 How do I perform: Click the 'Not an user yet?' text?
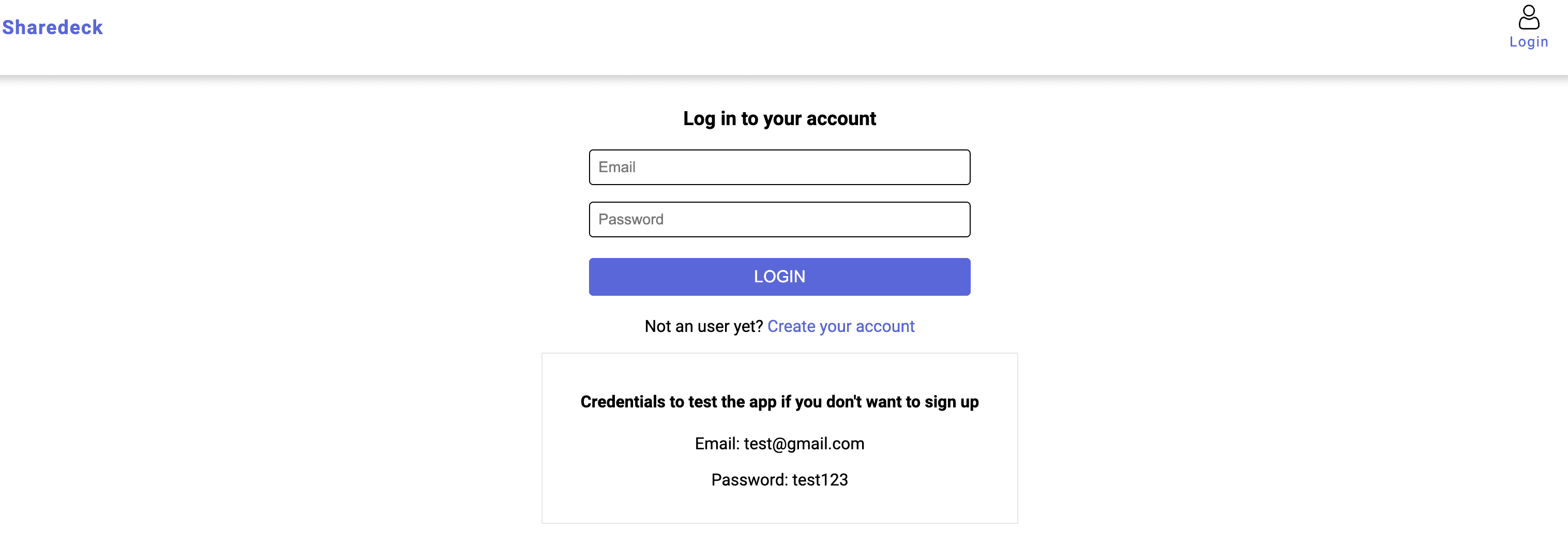(x=704, y=326)
